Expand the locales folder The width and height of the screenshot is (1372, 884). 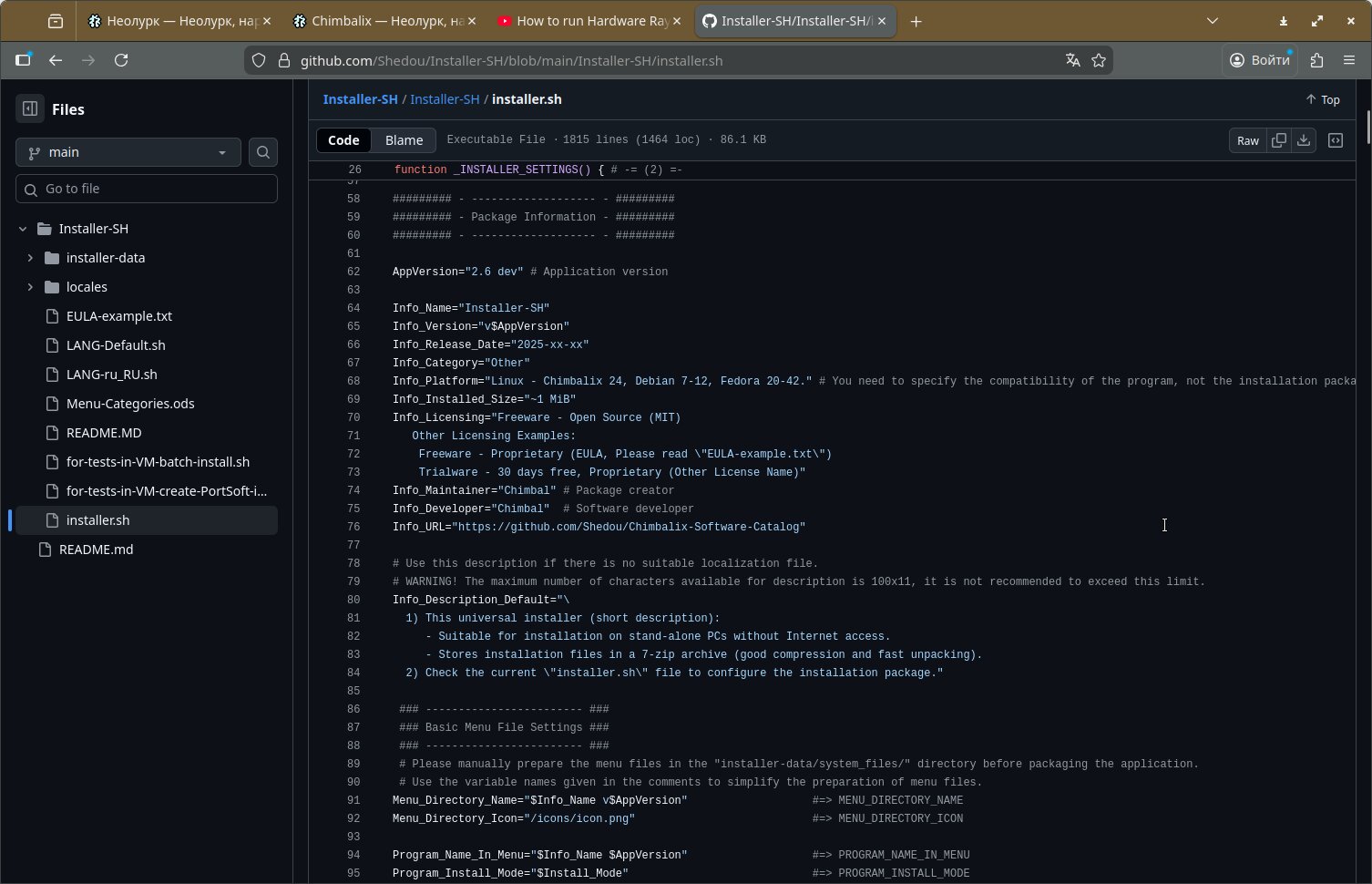(x=30, y=287)
